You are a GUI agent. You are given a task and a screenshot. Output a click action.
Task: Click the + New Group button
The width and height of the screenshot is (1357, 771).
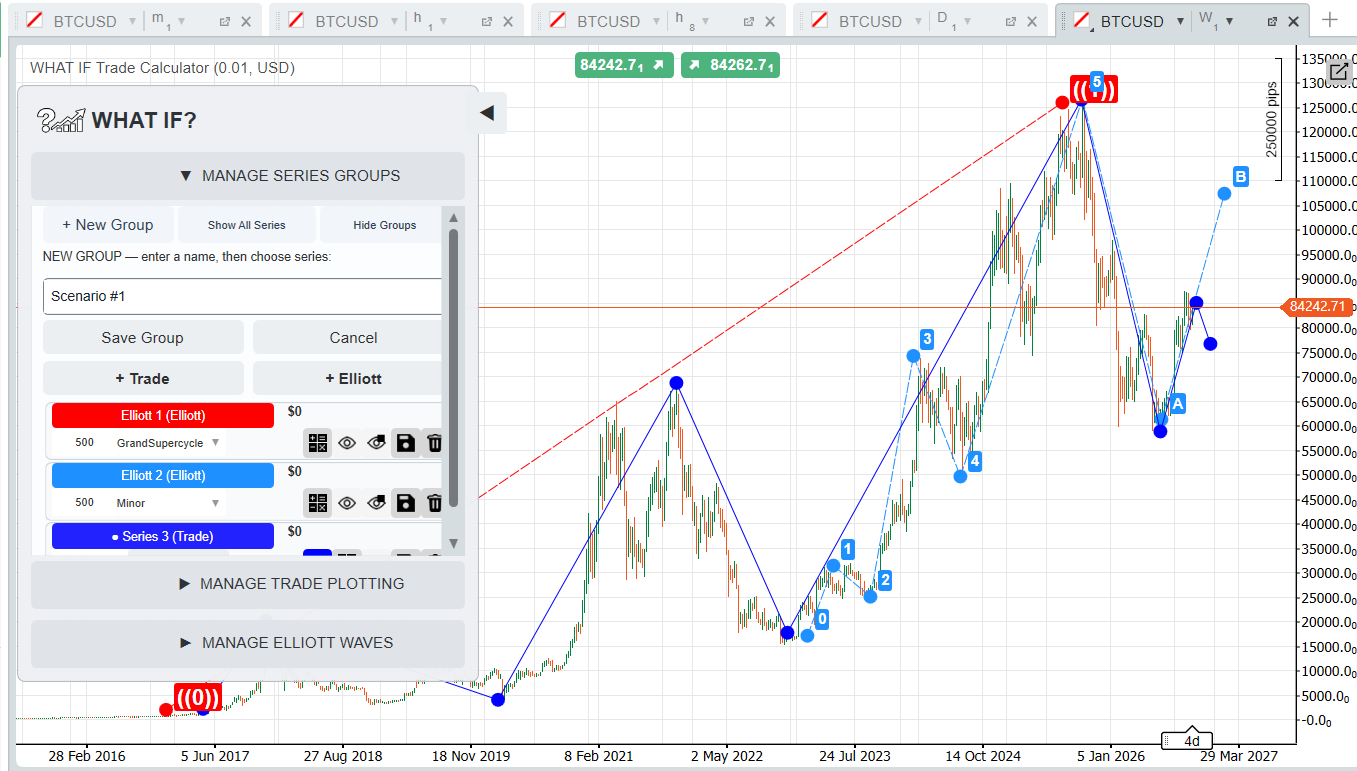108,225
